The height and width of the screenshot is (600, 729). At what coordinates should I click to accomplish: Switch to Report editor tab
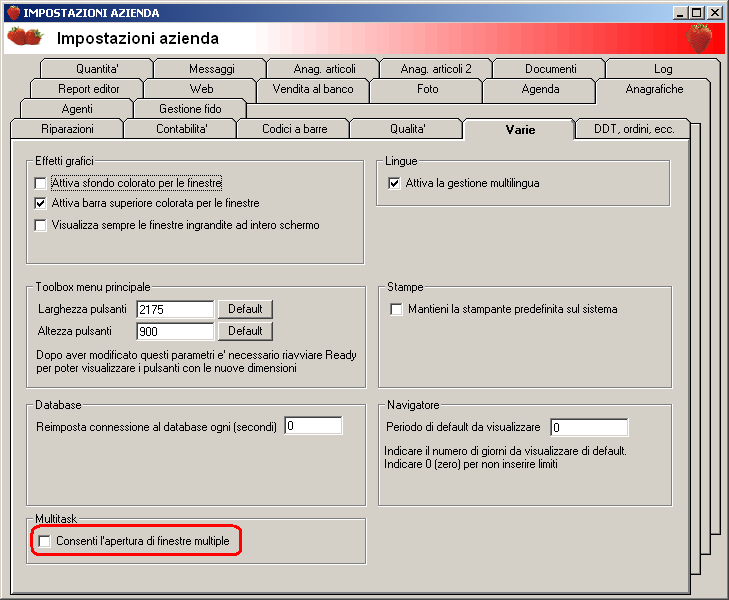[88, 89]
